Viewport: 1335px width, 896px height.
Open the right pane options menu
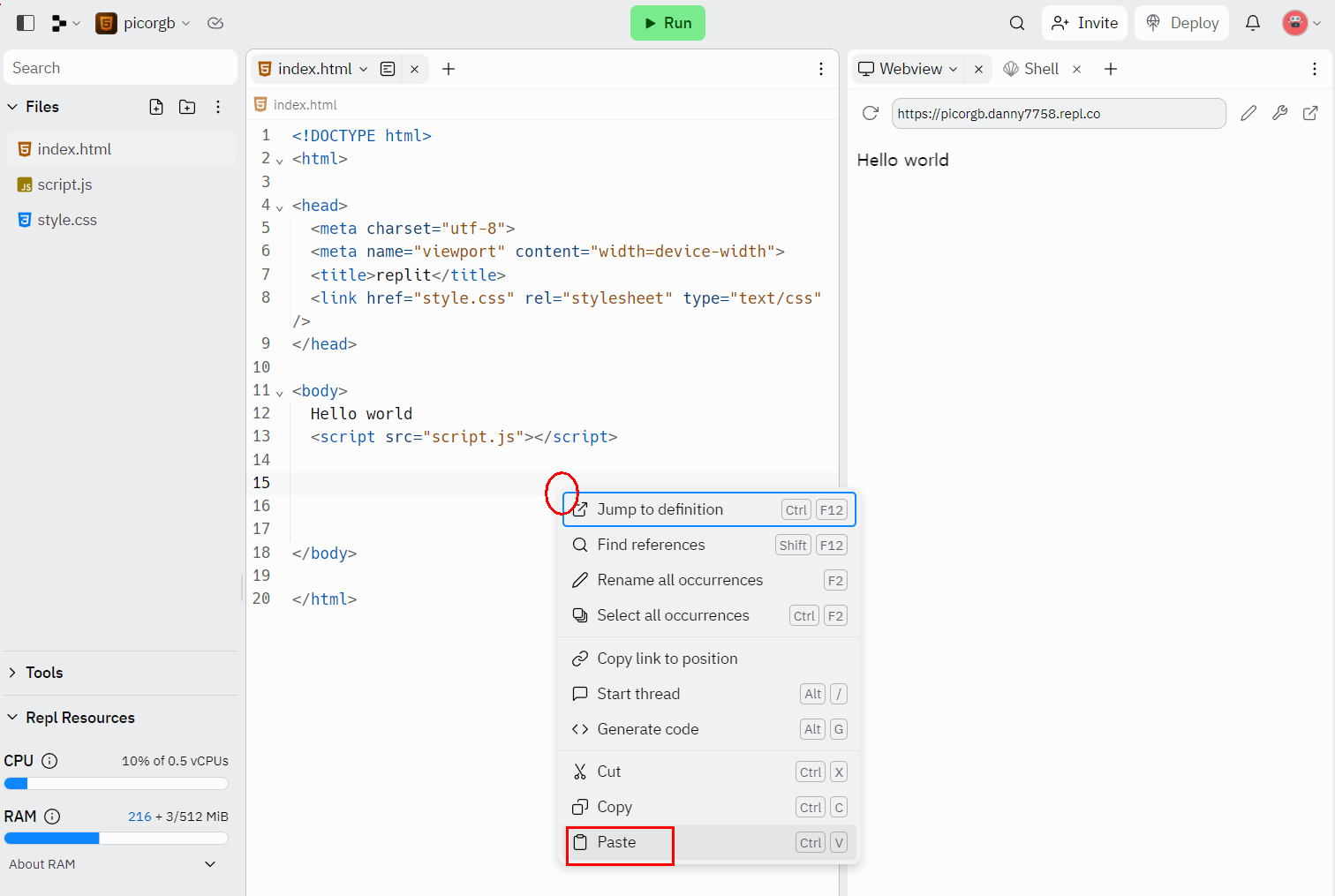tap(1315, 69)
